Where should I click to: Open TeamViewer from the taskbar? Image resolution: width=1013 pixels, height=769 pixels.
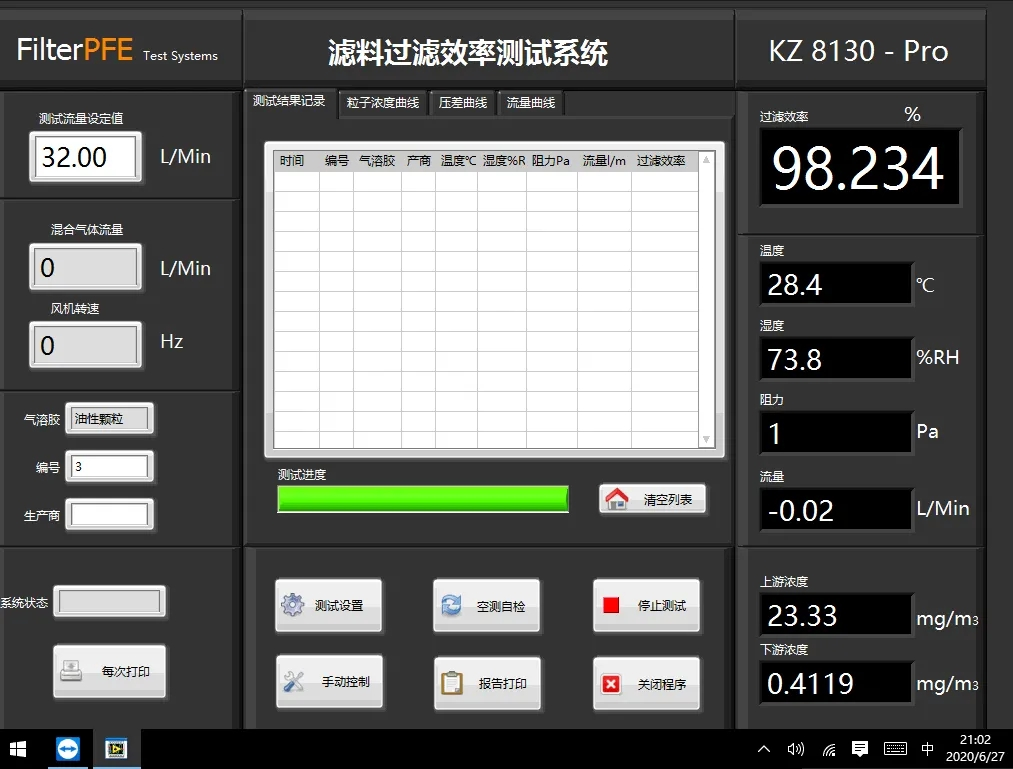[68, 749]
